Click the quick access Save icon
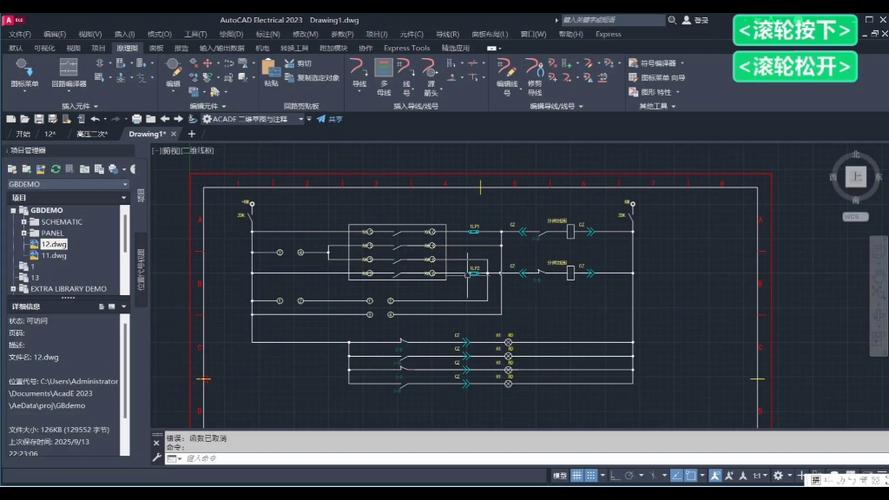The width and height of the screenshot is (889, 500). [39, 119]
